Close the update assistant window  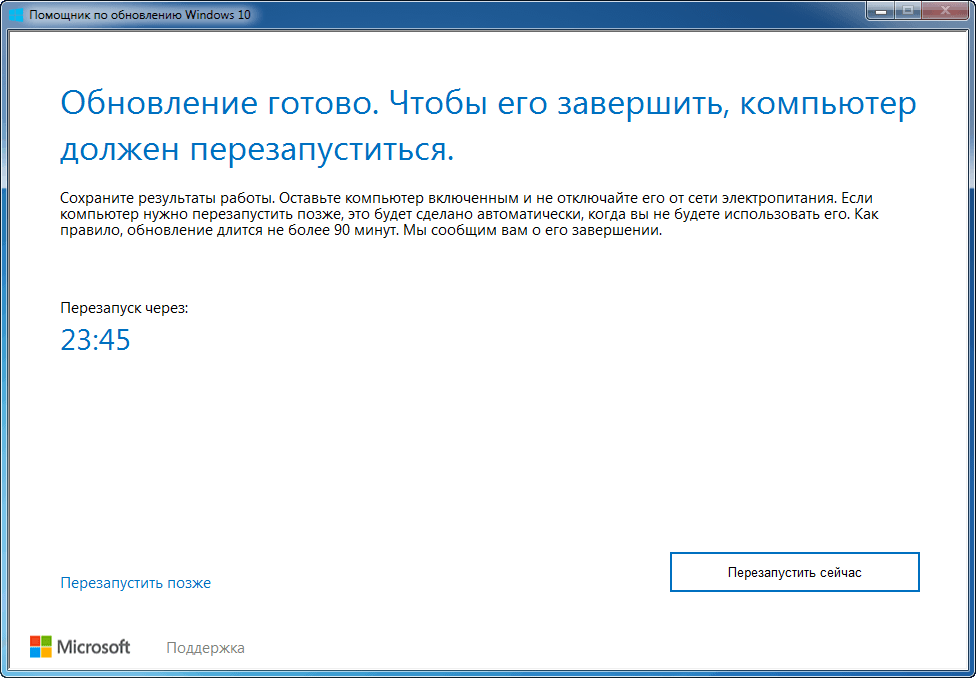point(947,9)
